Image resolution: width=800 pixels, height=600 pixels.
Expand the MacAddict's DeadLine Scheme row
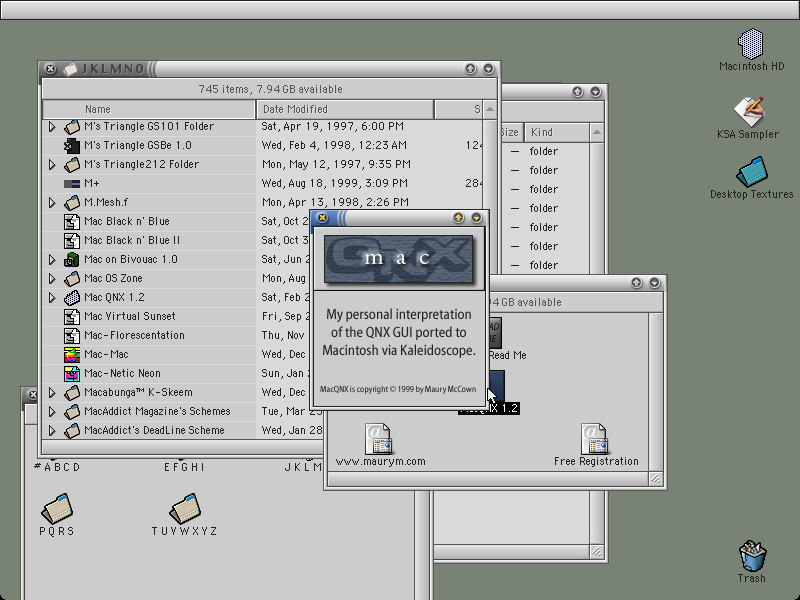coord(52,431)
